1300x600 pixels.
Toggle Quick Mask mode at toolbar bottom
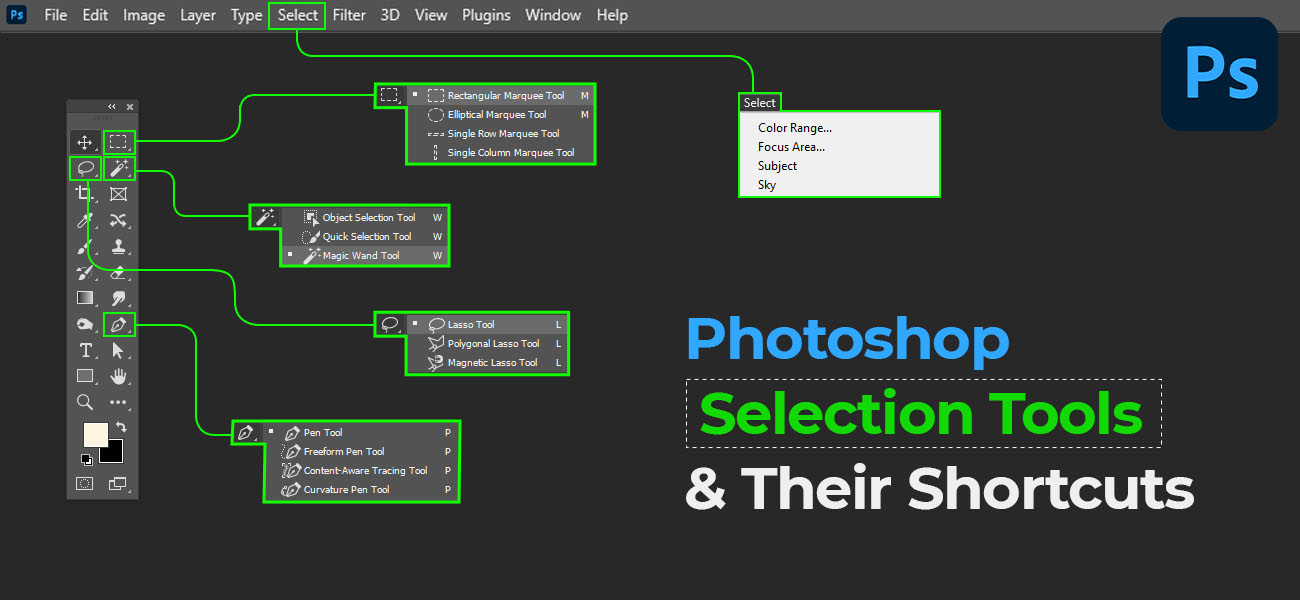(x=85, y=484)
